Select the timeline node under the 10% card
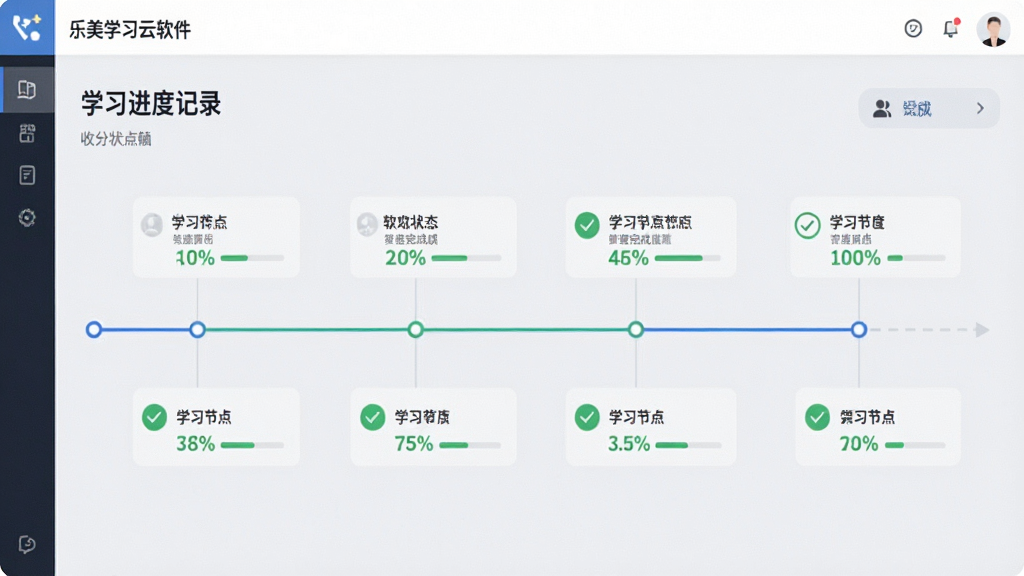 coord(198,330)
